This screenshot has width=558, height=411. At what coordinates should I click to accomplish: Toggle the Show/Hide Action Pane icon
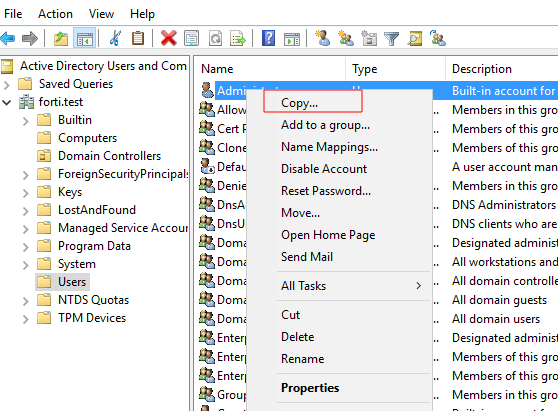point(292,39)
